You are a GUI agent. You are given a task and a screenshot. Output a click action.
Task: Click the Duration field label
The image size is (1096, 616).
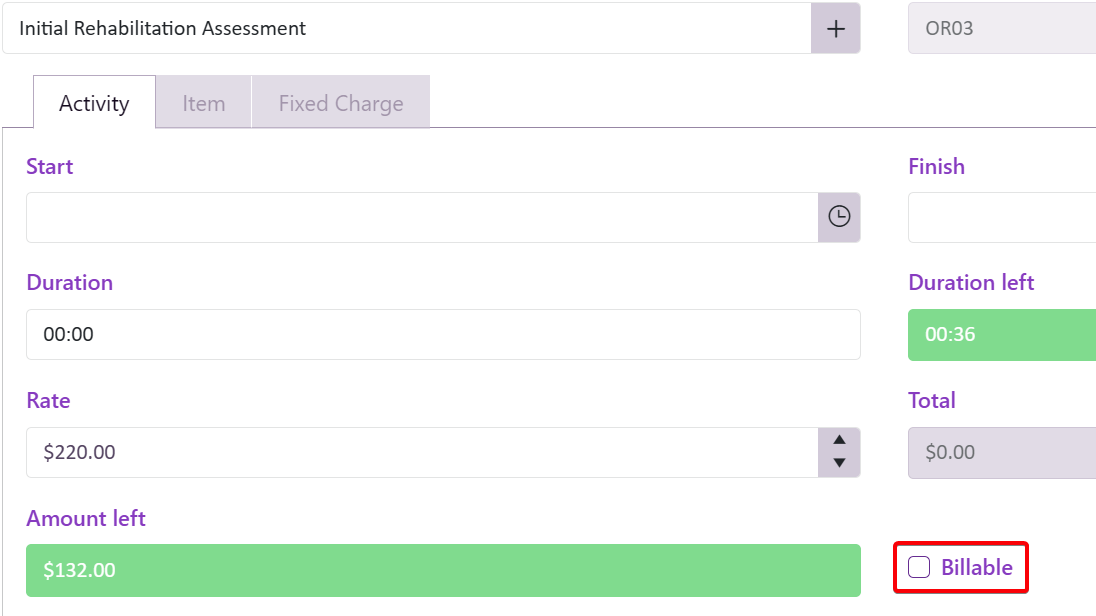69,282
